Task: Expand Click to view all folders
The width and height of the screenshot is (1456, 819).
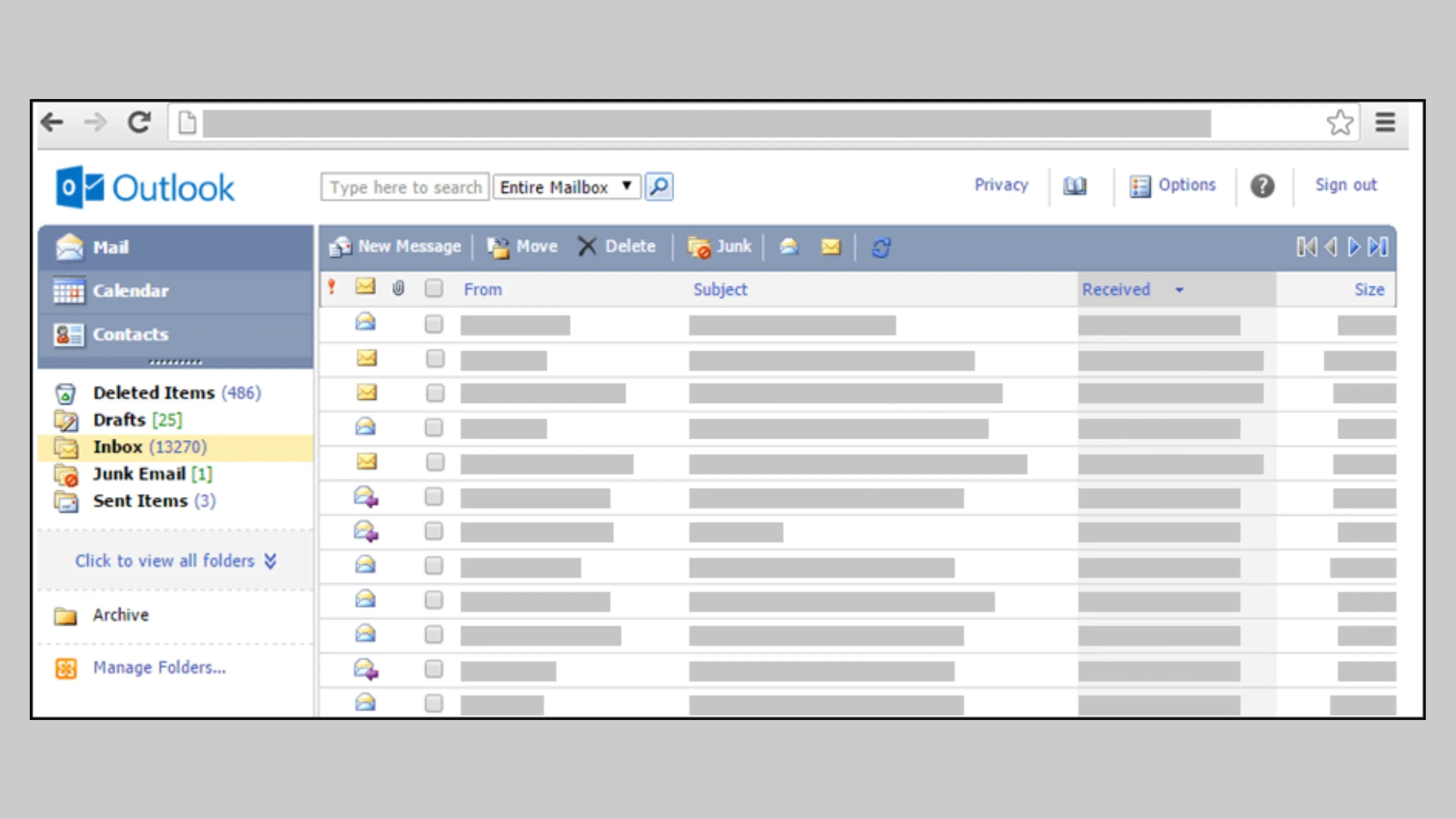Action: tap(175, 561)
